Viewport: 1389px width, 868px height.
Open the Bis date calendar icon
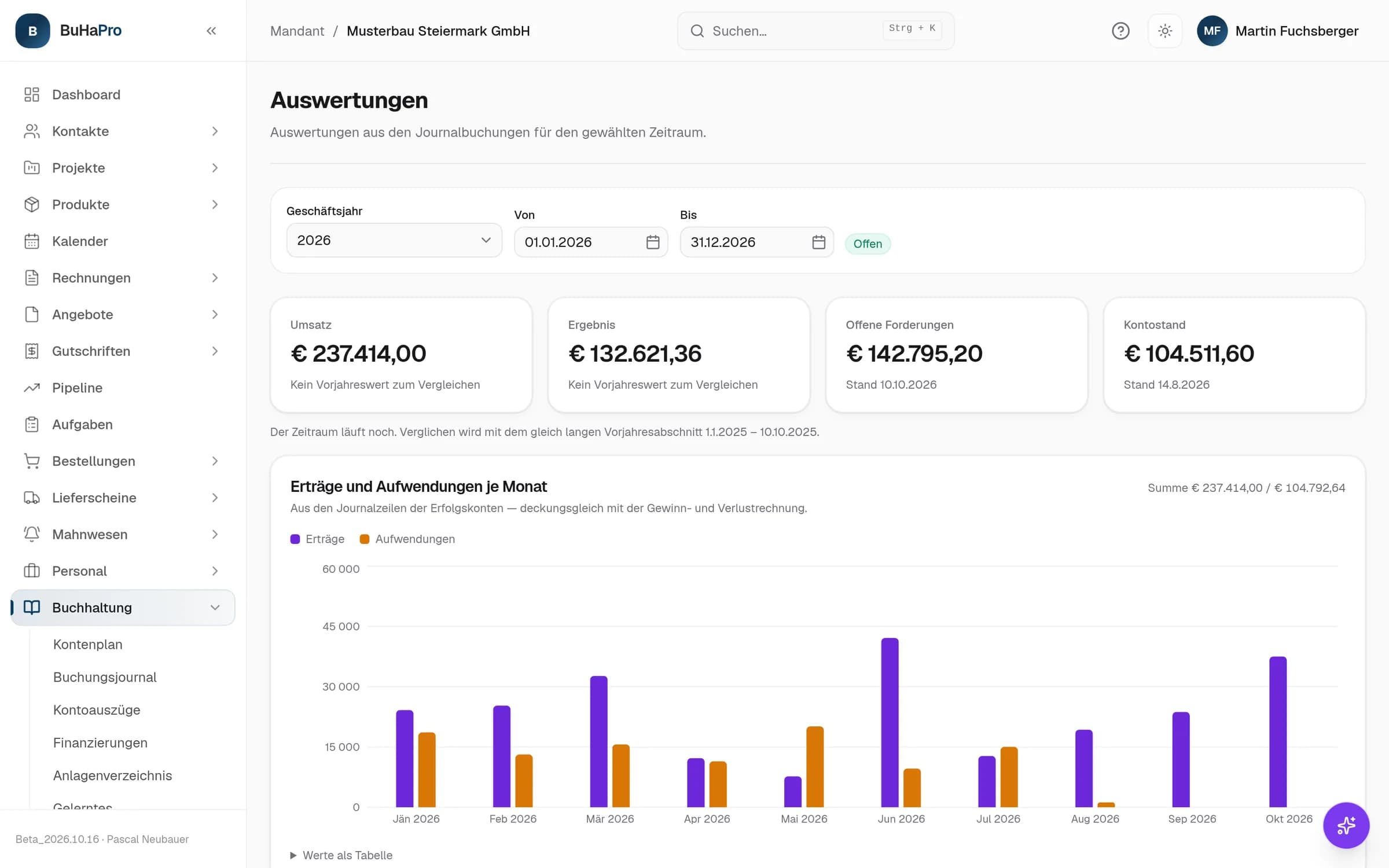(x=818, y=242)
